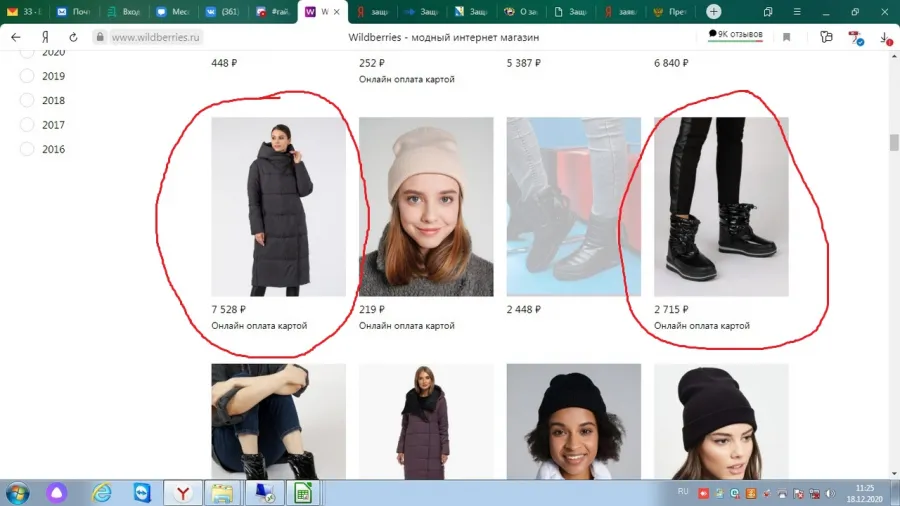Switch to the Gmail '33 -' tab

[x=25, y=11]
